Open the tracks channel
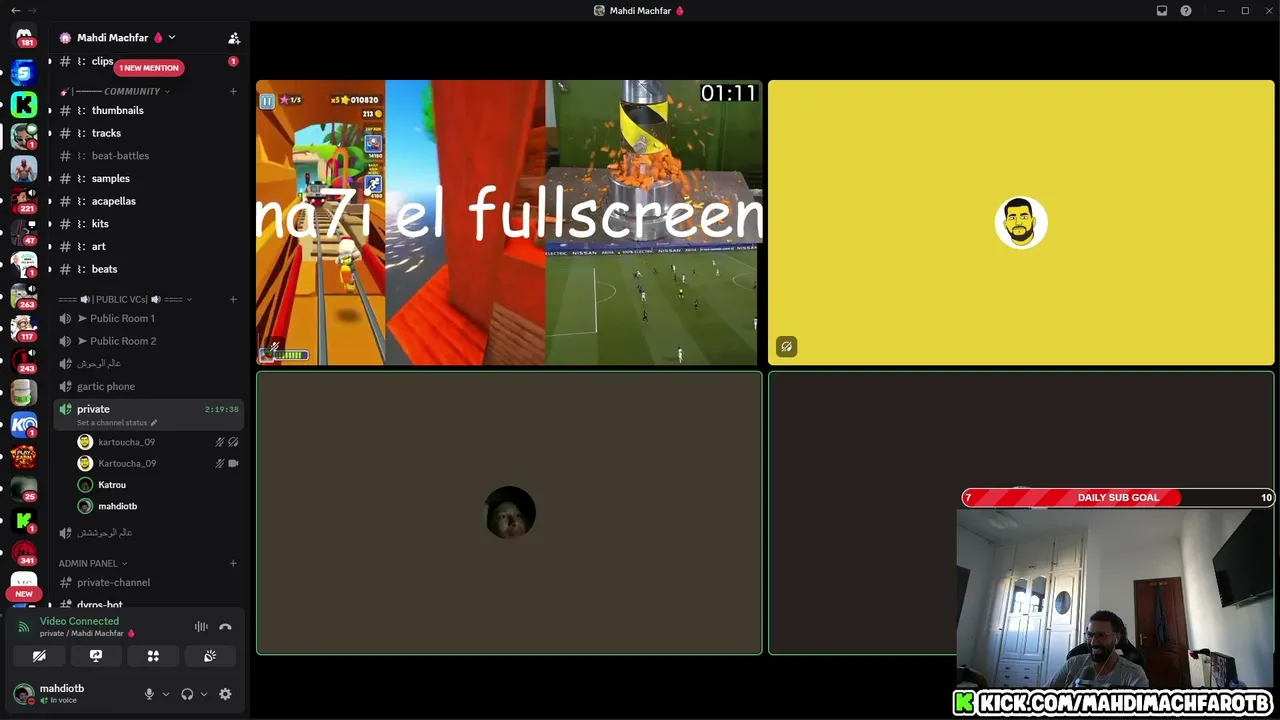The height and width of the screenshot is (720, 1280). [x=148, y=133]
